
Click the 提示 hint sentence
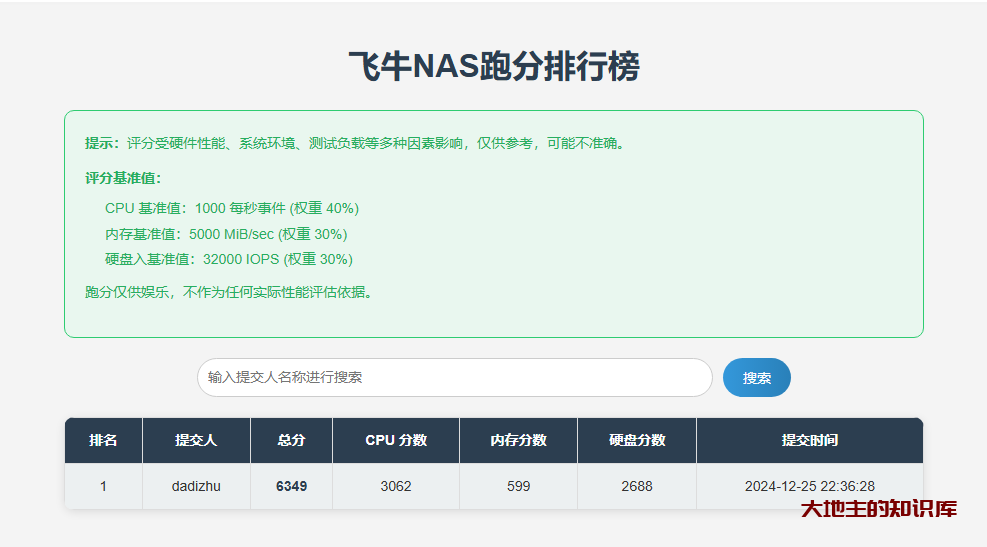pyautogui.click(x=357, y=144)
